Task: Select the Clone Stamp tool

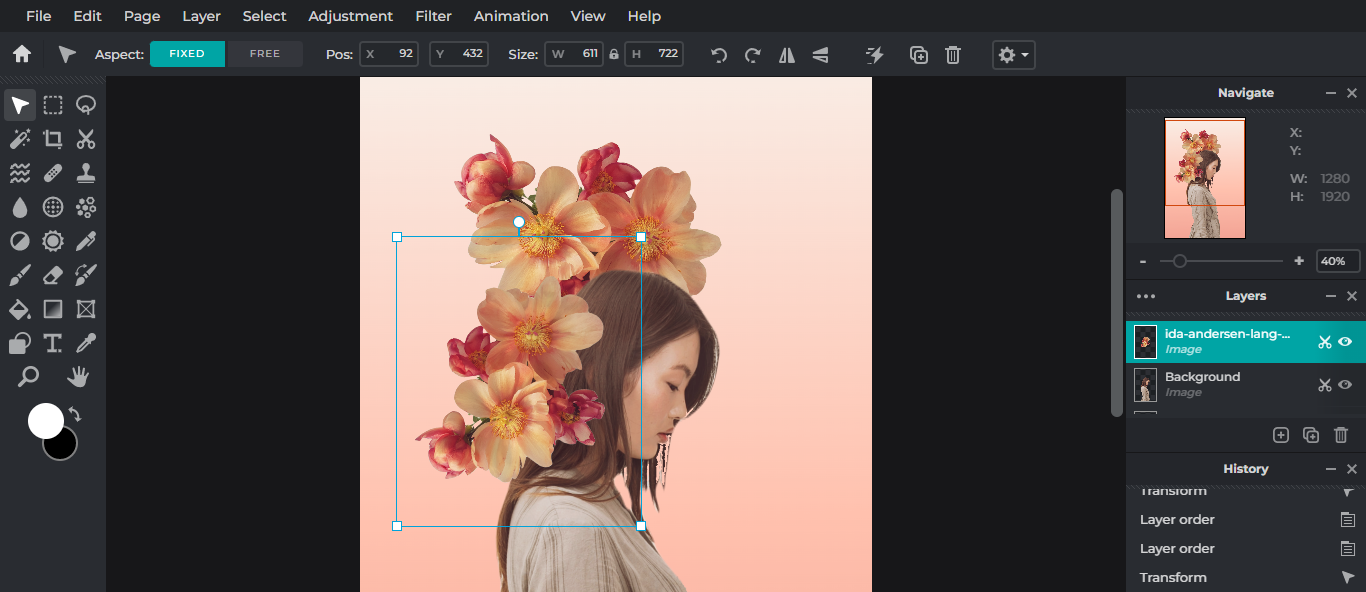Action: pos(86,173)
